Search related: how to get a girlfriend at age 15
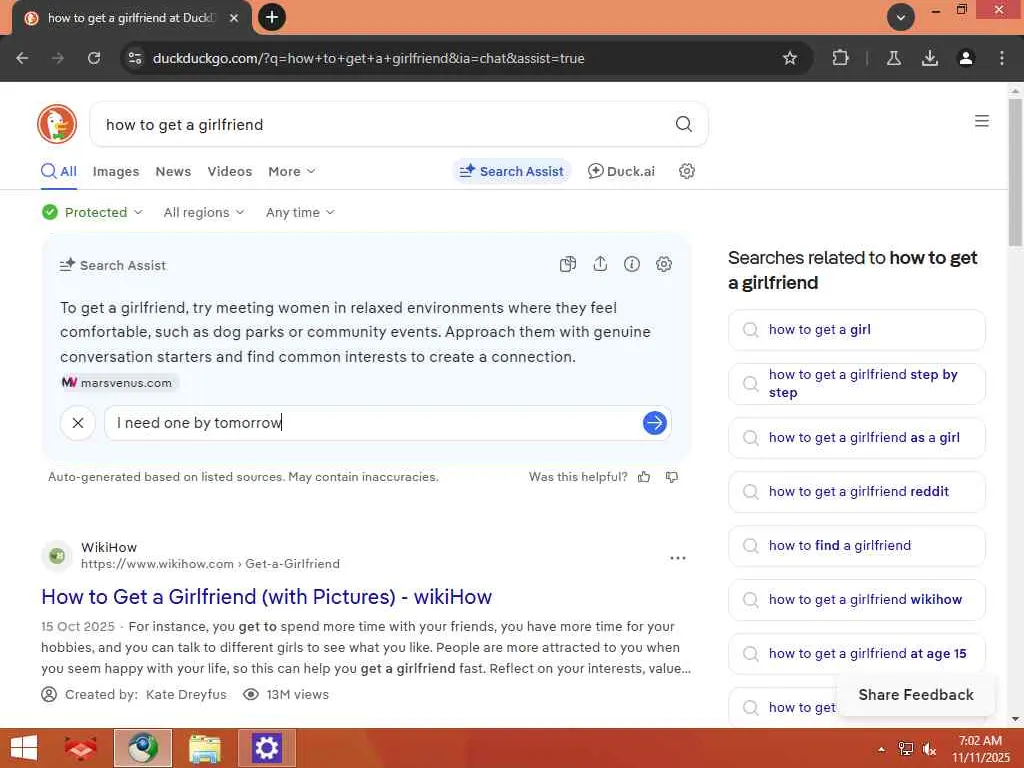The image size is (1024, 768). point(856,654)
